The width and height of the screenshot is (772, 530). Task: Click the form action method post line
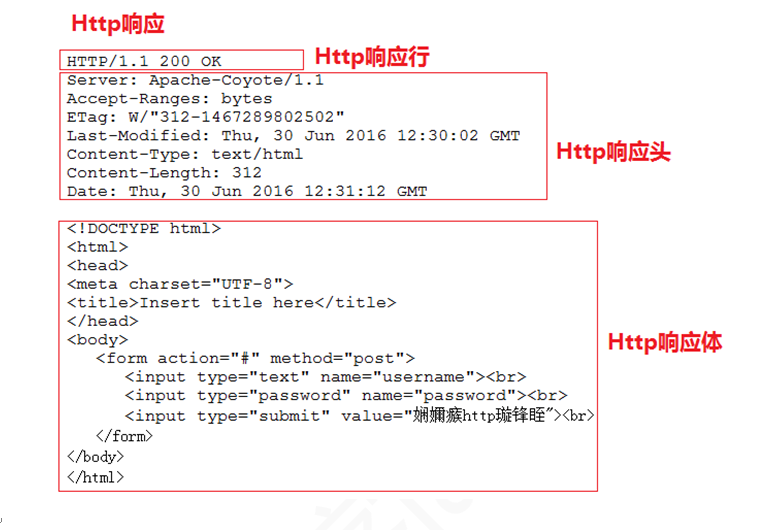[256, 358]
